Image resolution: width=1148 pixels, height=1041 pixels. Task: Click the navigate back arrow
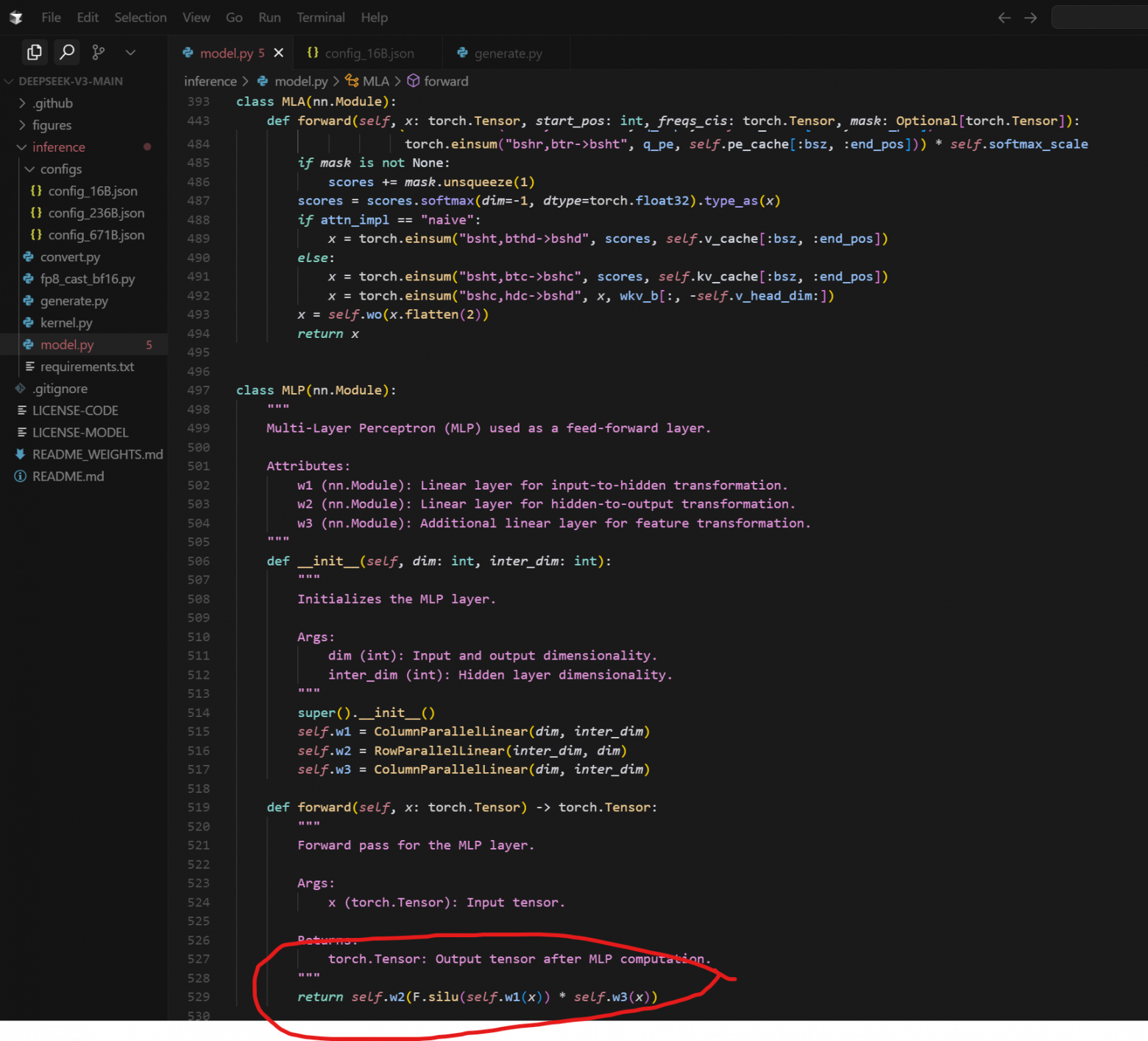coord(1004,18)
